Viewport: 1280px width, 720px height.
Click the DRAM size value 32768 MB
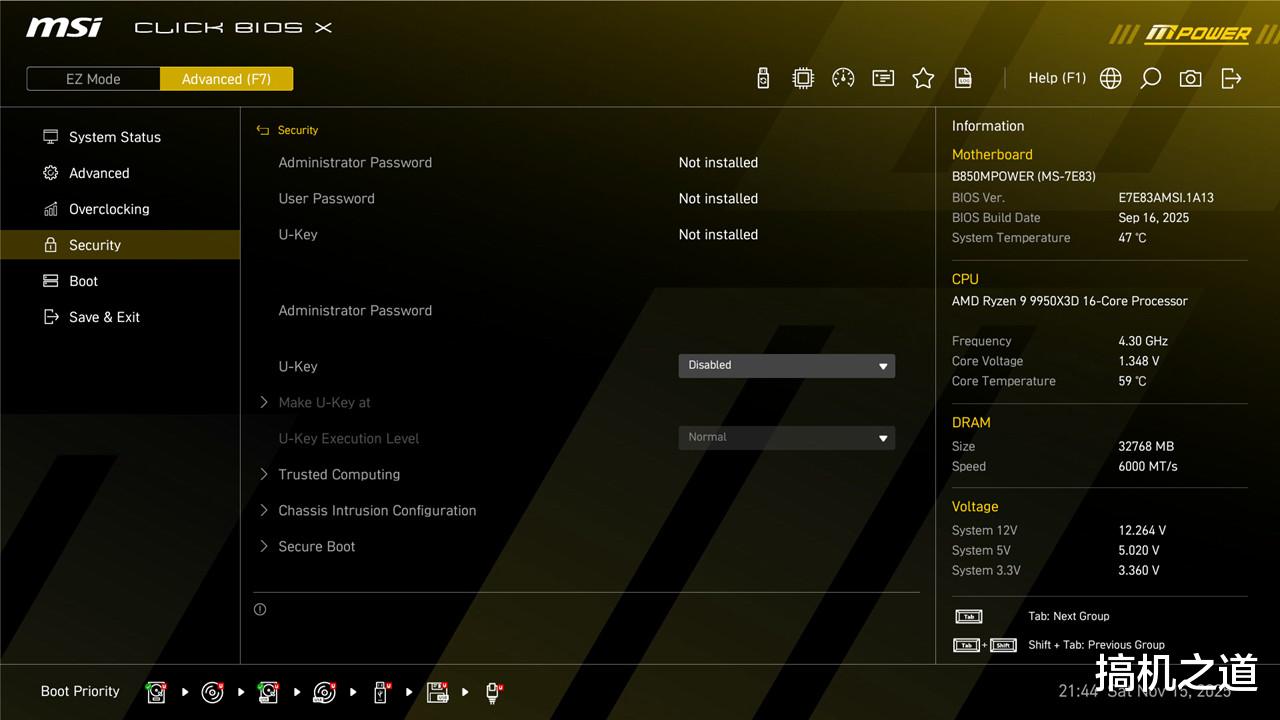click(1146, 446)
